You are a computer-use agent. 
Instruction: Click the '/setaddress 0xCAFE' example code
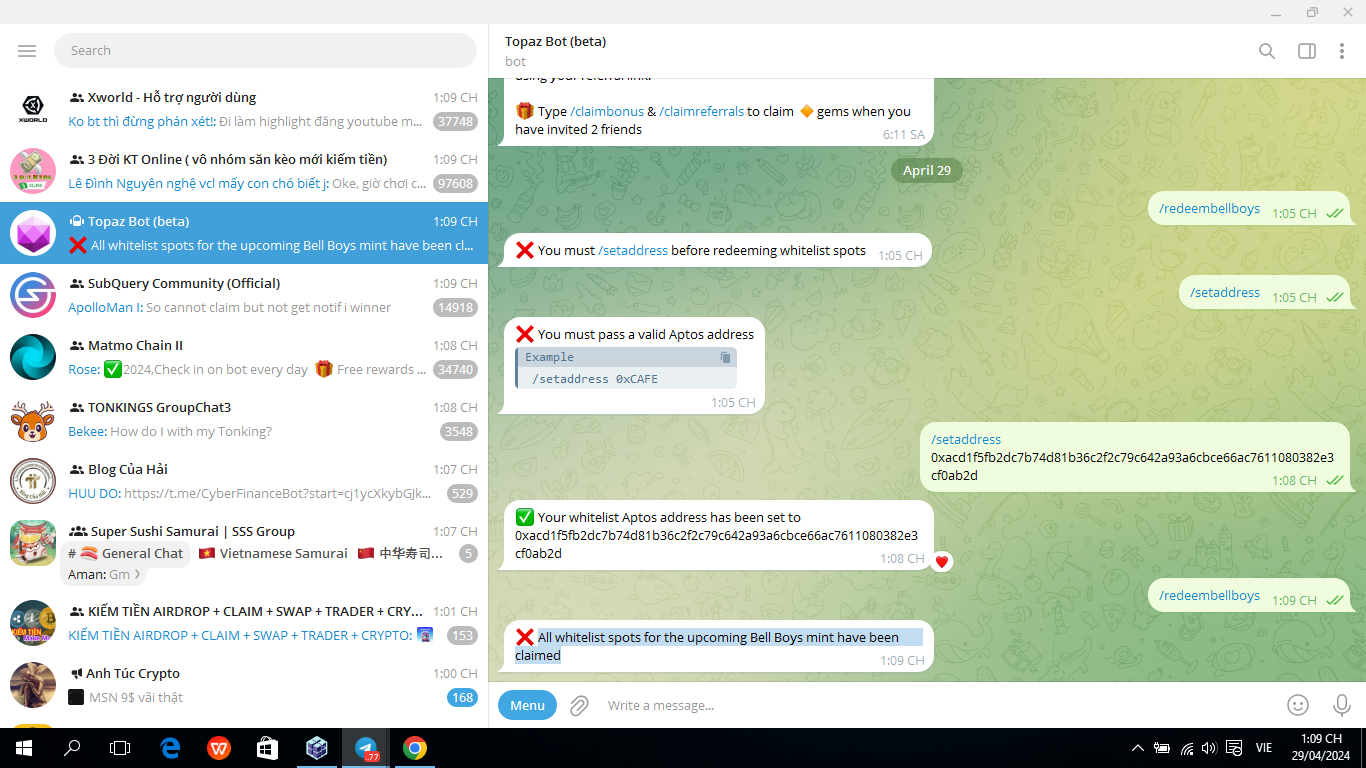click(x=595, y=379)
